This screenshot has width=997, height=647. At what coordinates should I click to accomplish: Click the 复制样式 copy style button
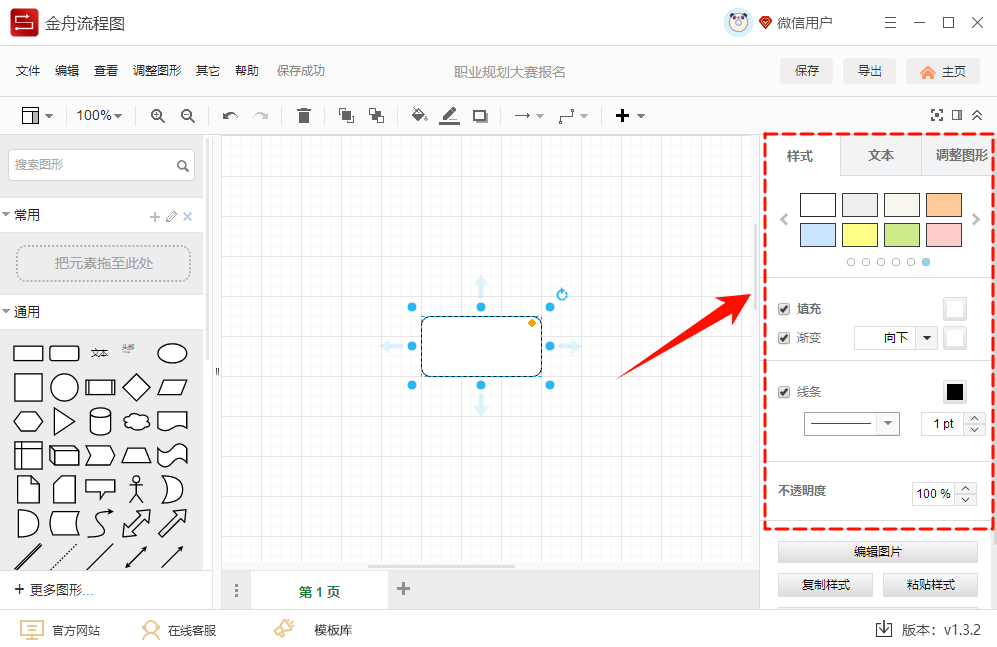pos(825,584)
